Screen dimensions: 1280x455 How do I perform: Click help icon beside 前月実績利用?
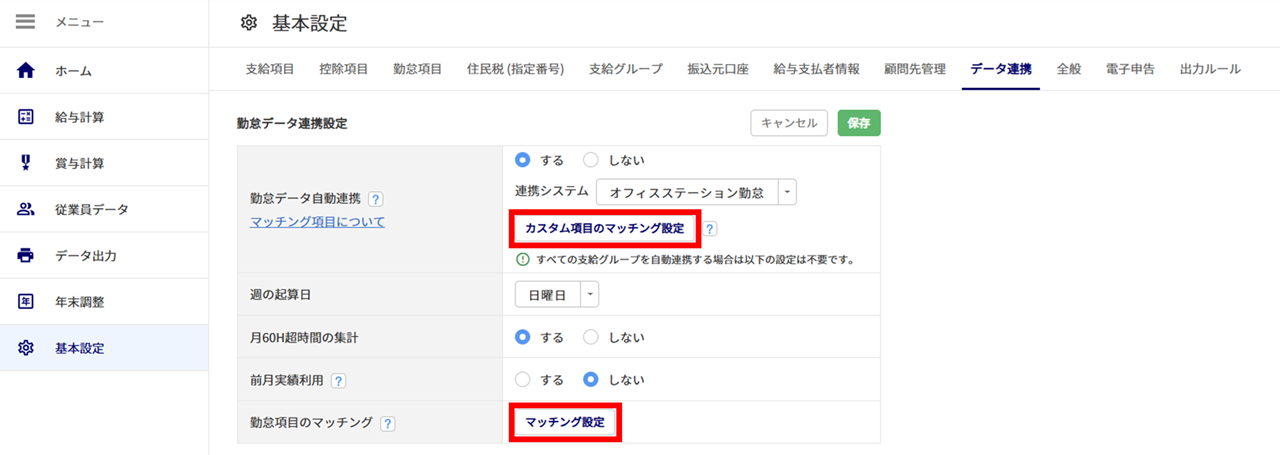click(339, 381)
